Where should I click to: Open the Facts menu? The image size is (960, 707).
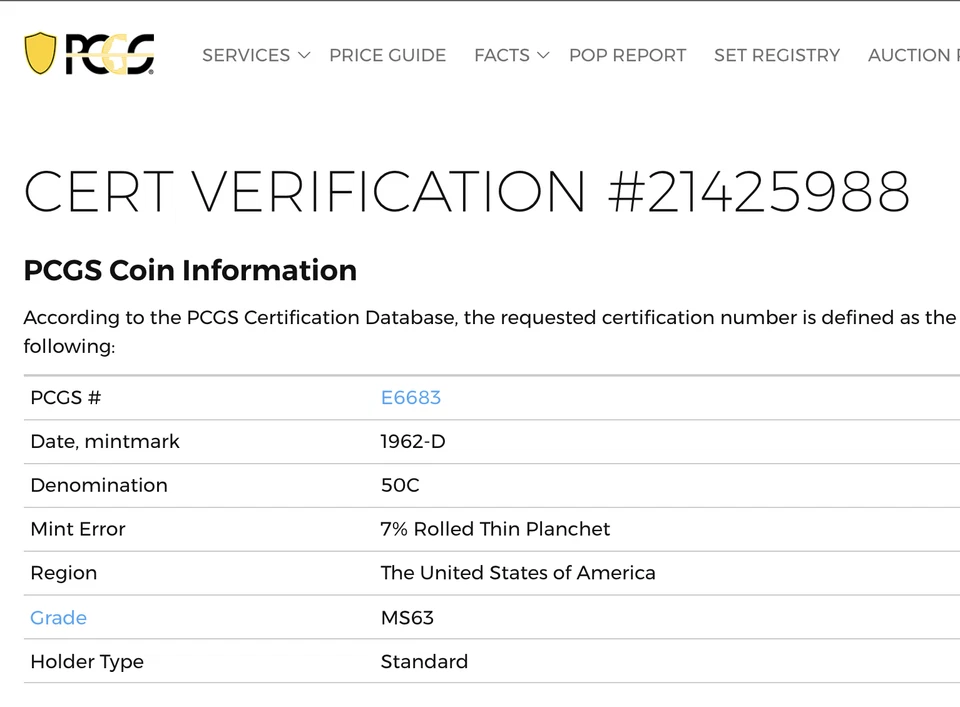coord(502,55)
